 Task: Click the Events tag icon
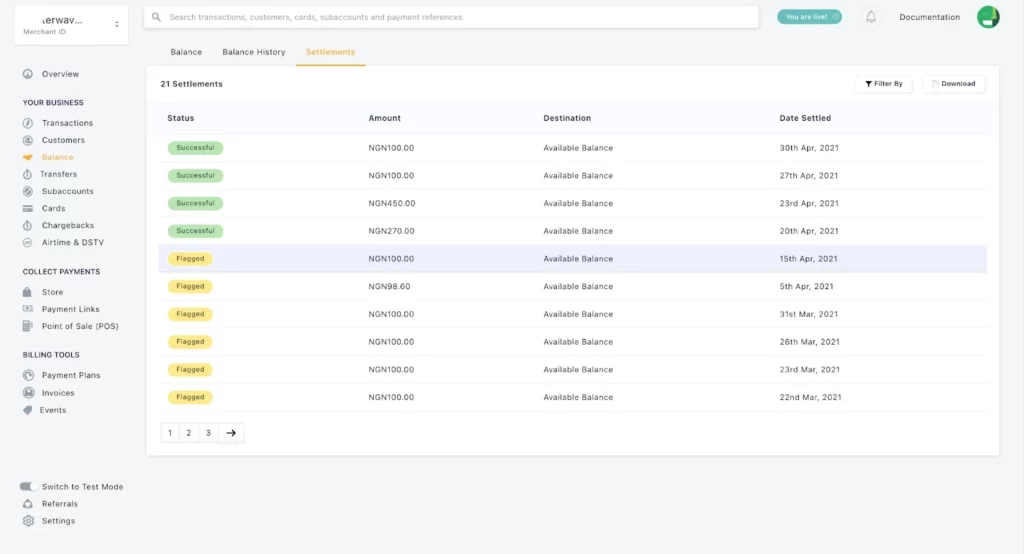click(27, 410)
